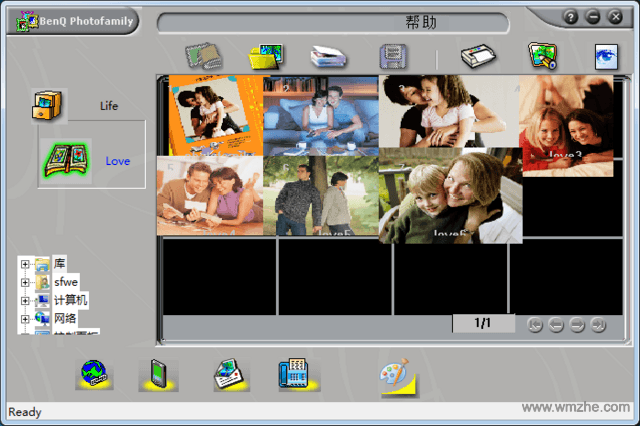Viewport: 640px width, 426px height.
Task: Select the 网络 tree item
Action: coord(64,318)
